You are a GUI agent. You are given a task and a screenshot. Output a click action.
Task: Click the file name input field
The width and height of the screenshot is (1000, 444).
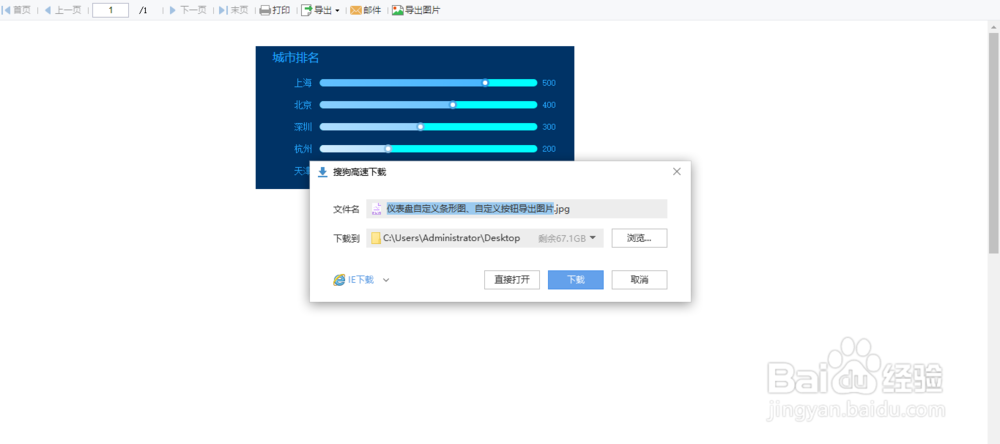click(517, 209)
